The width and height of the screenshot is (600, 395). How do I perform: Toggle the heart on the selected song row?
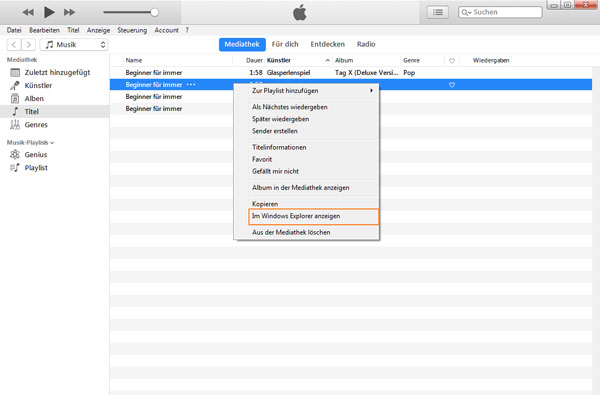point(452,85)
